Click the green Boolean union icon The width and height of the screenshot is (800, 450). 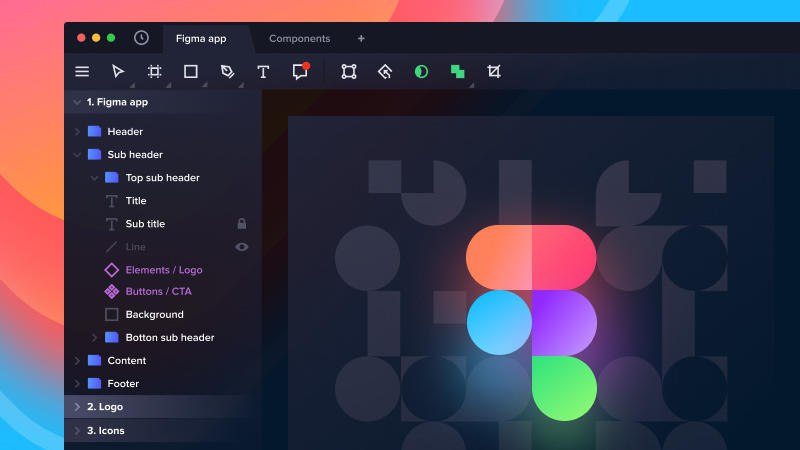[458, 71]
